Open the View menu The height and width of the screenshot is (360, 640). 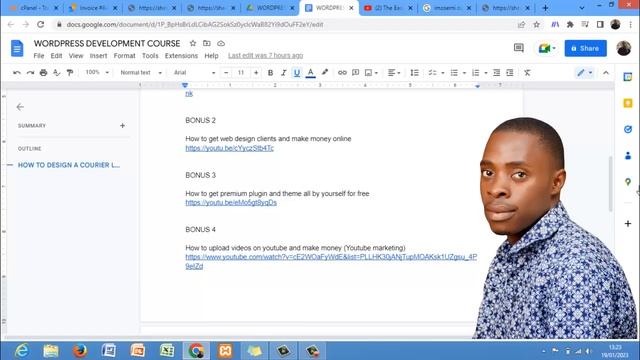76,56
